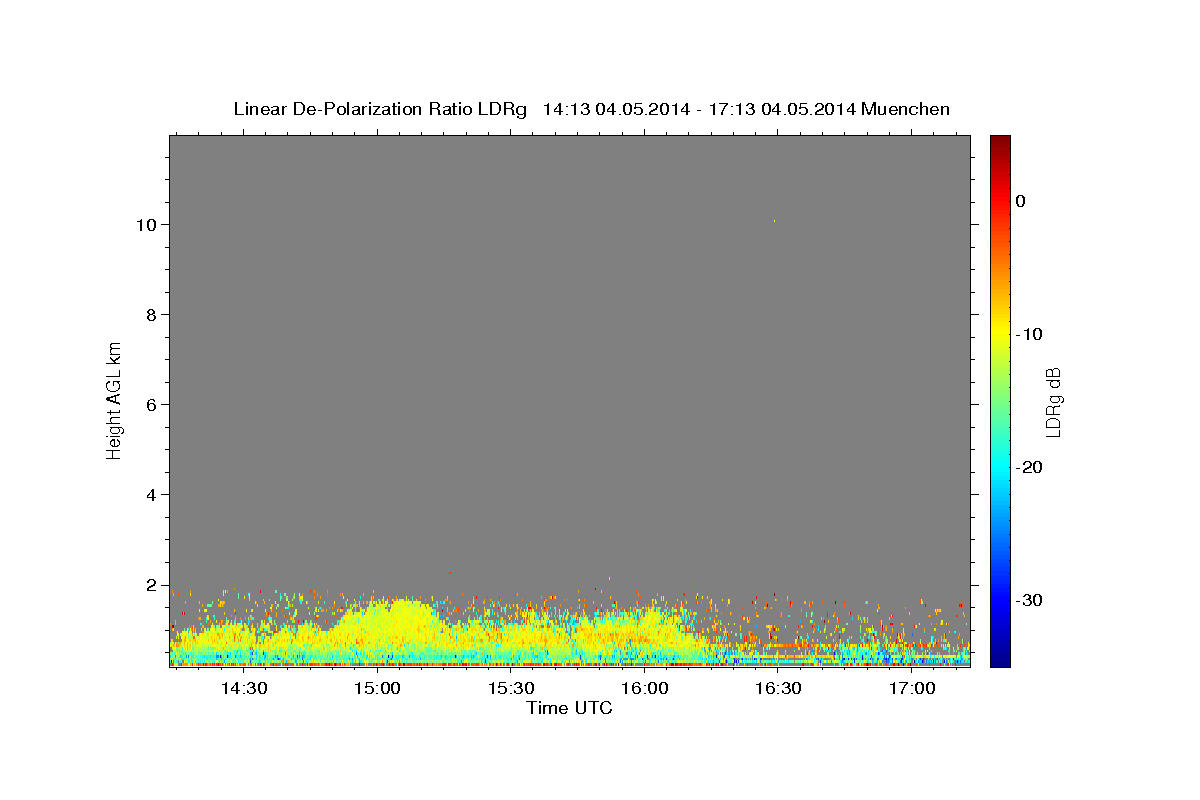This screenshot has width=1200, height=800.
Task: Click the colorbar value -20
Action: pos(1029,467)
